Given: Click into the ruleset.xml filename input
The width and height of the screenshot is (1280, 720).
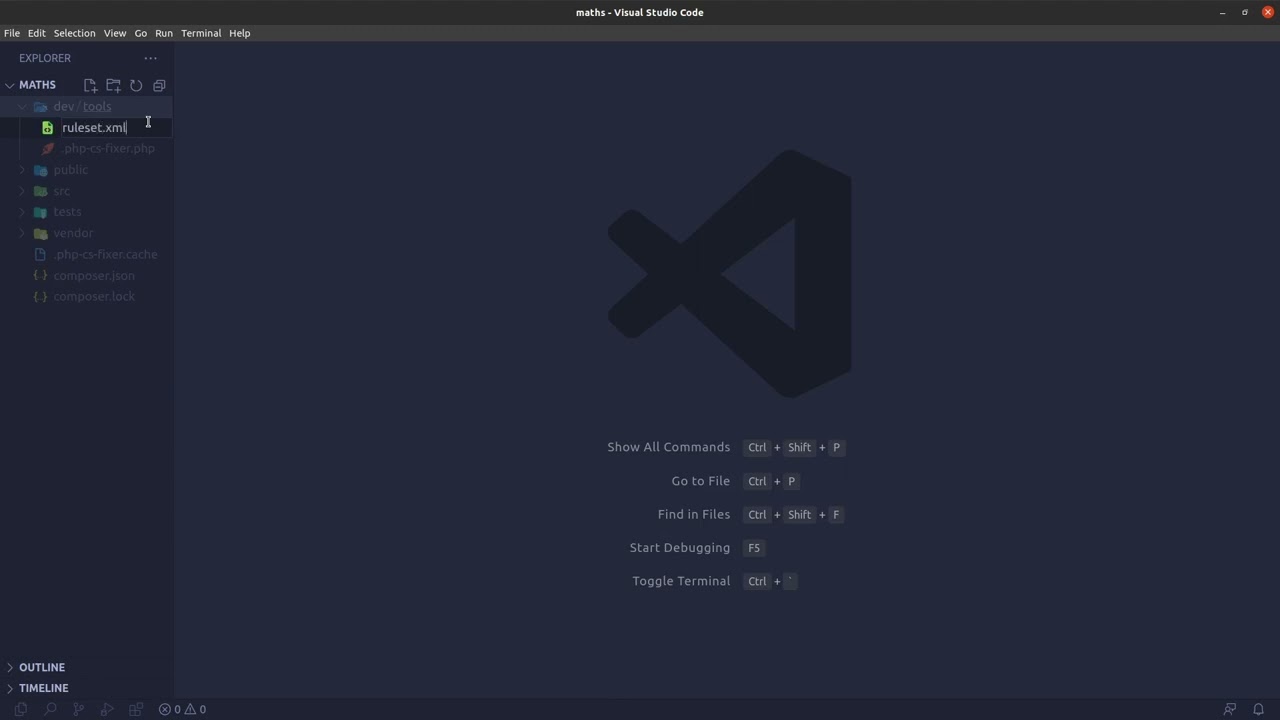Looking at the screenshot, I should coord(116,128).
